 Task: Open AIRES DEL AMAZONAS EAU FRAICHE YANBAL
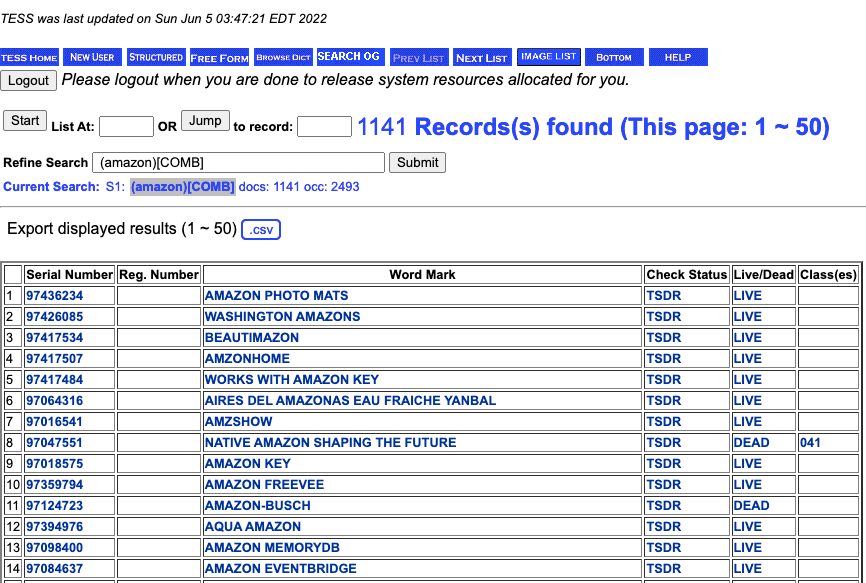click(350, 400)
